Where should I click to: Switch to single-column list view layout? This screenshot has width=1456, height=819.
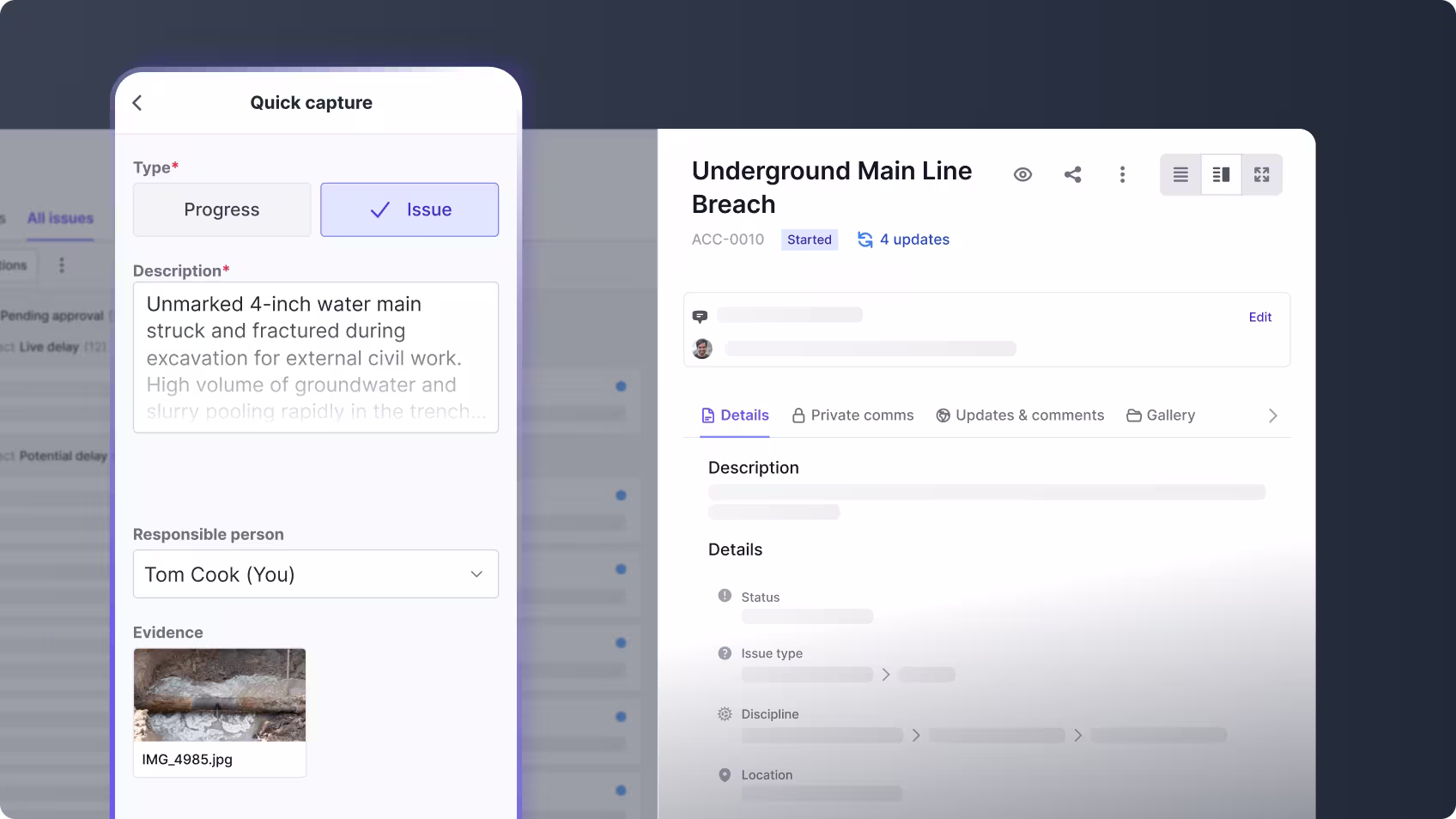1180,174
